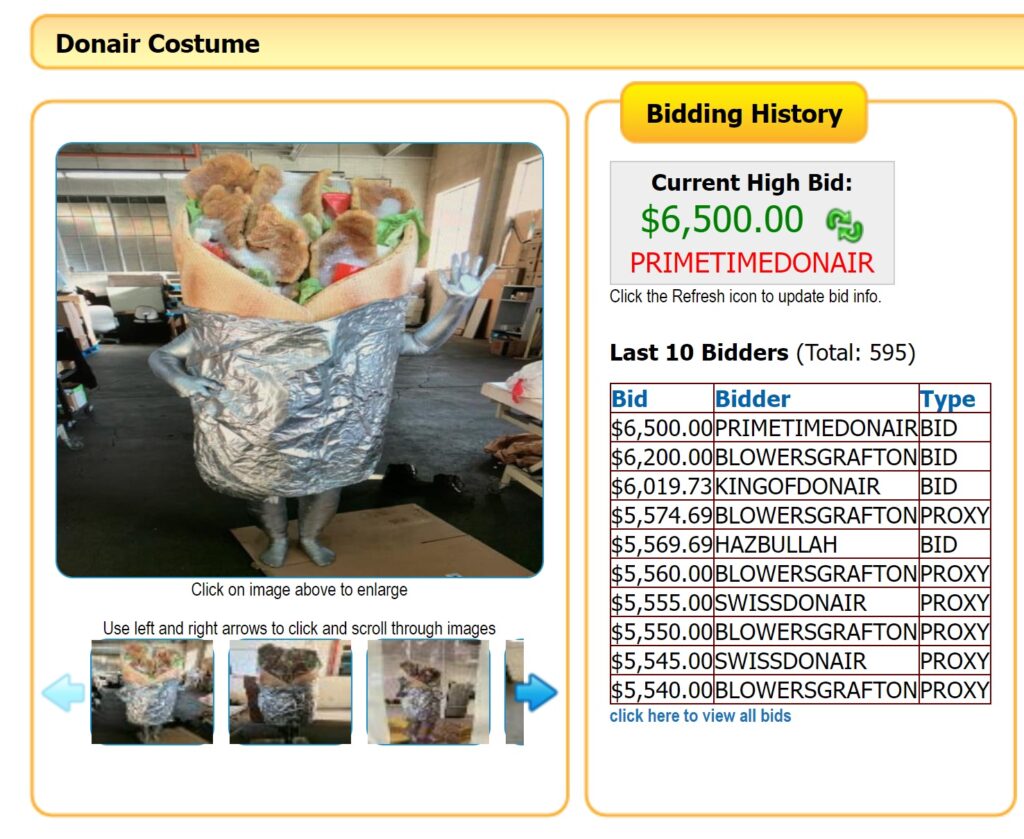Click the SWISSDONAIR entry for $5,555.00
The width and height of the screenshot is (1024, 839).
tap(790, 603)
